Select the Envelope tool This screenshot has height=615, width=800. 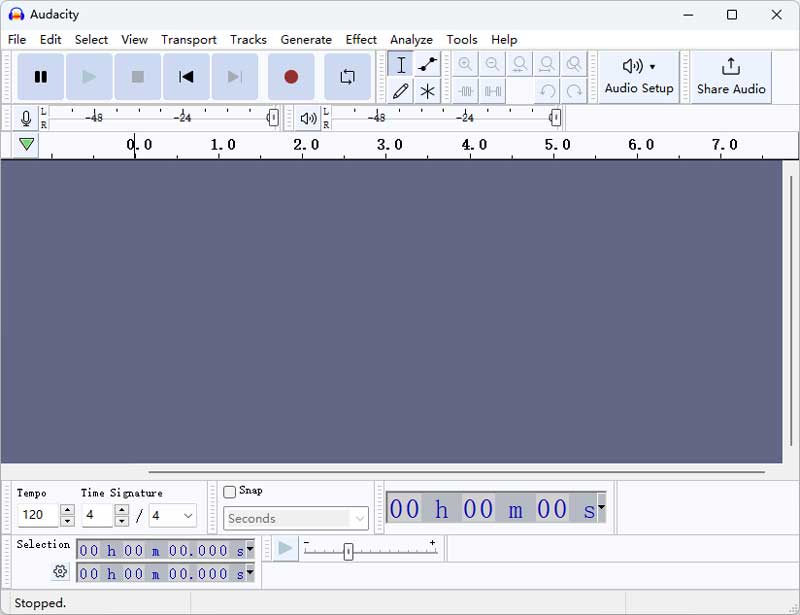(427, 64)
